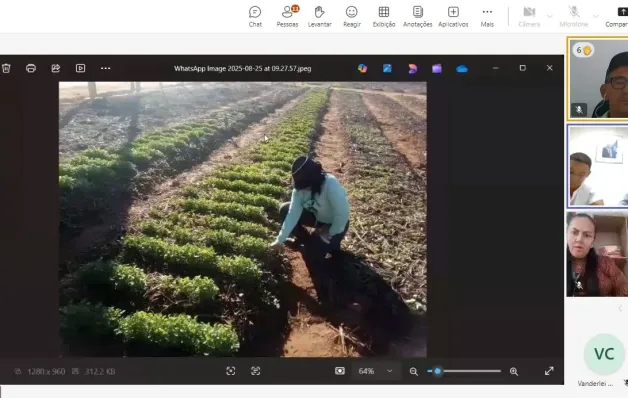This screenshot has width=628, height=398.
Task: Print the WhatsApp image
Action: [x=31, y=68]
